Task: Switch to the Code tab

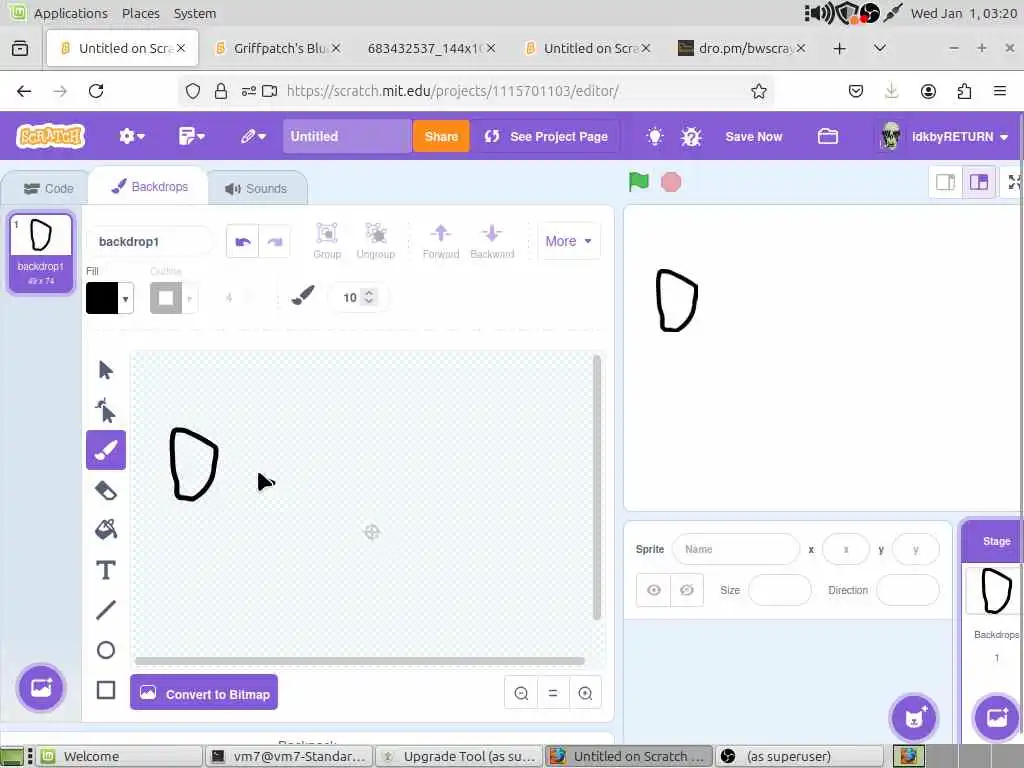Action: point(48,188)
